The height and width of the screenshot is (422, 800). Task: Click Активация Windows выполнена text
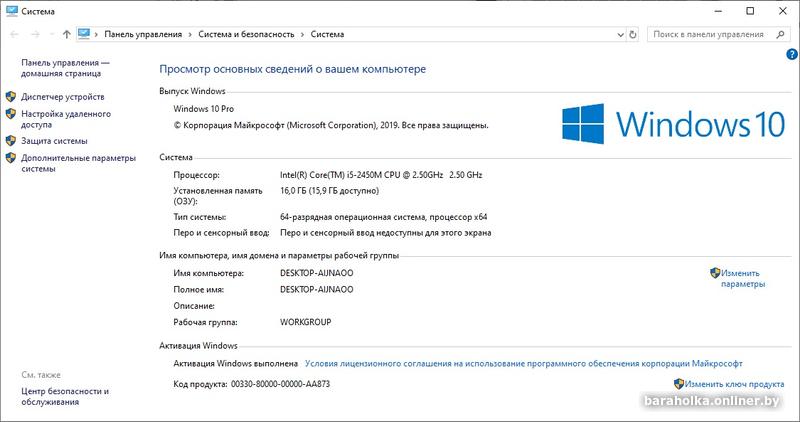[x=236, y=363]
